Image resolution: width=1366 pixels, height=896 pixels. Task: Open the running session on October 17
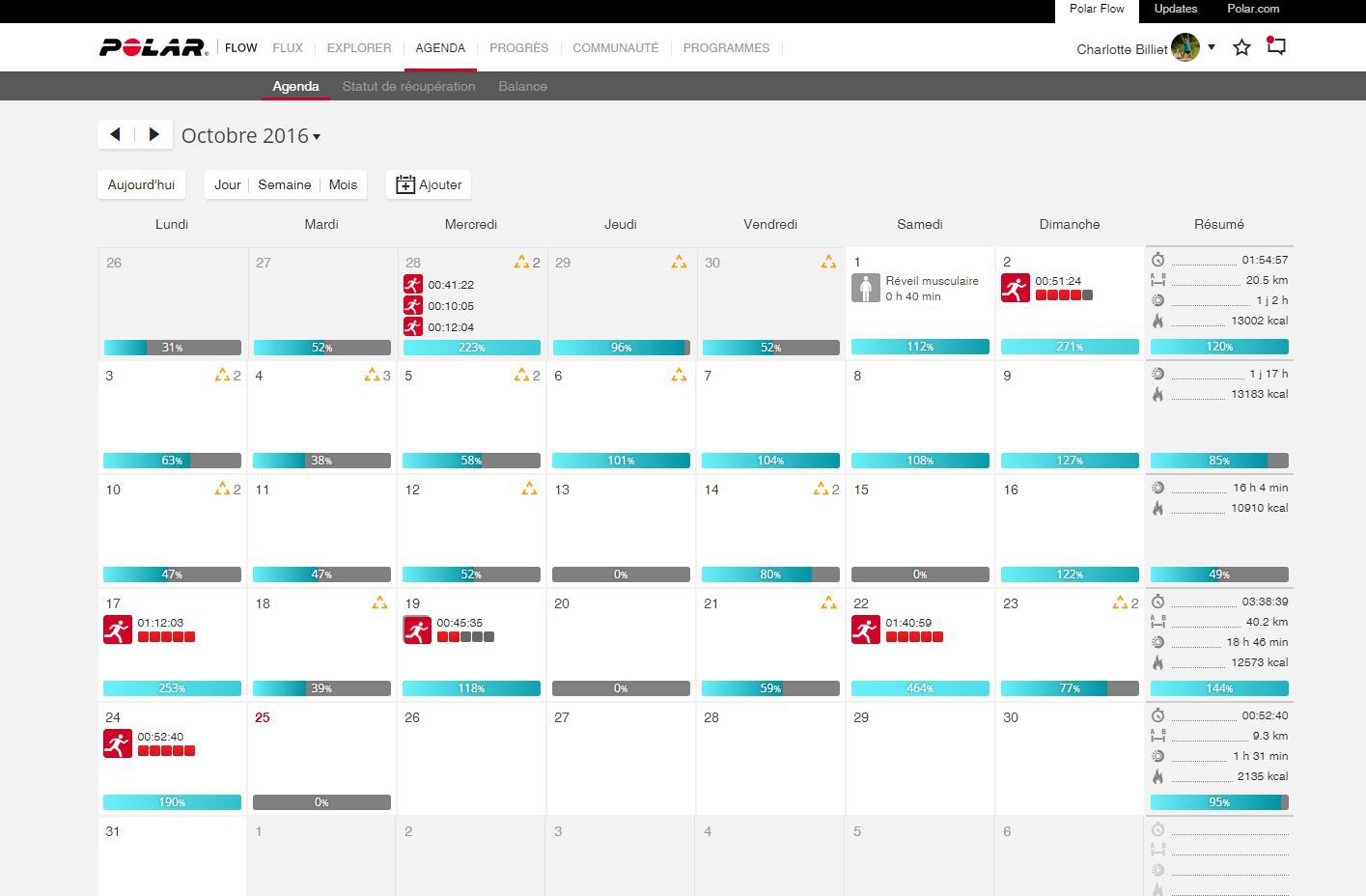[118, 630]
